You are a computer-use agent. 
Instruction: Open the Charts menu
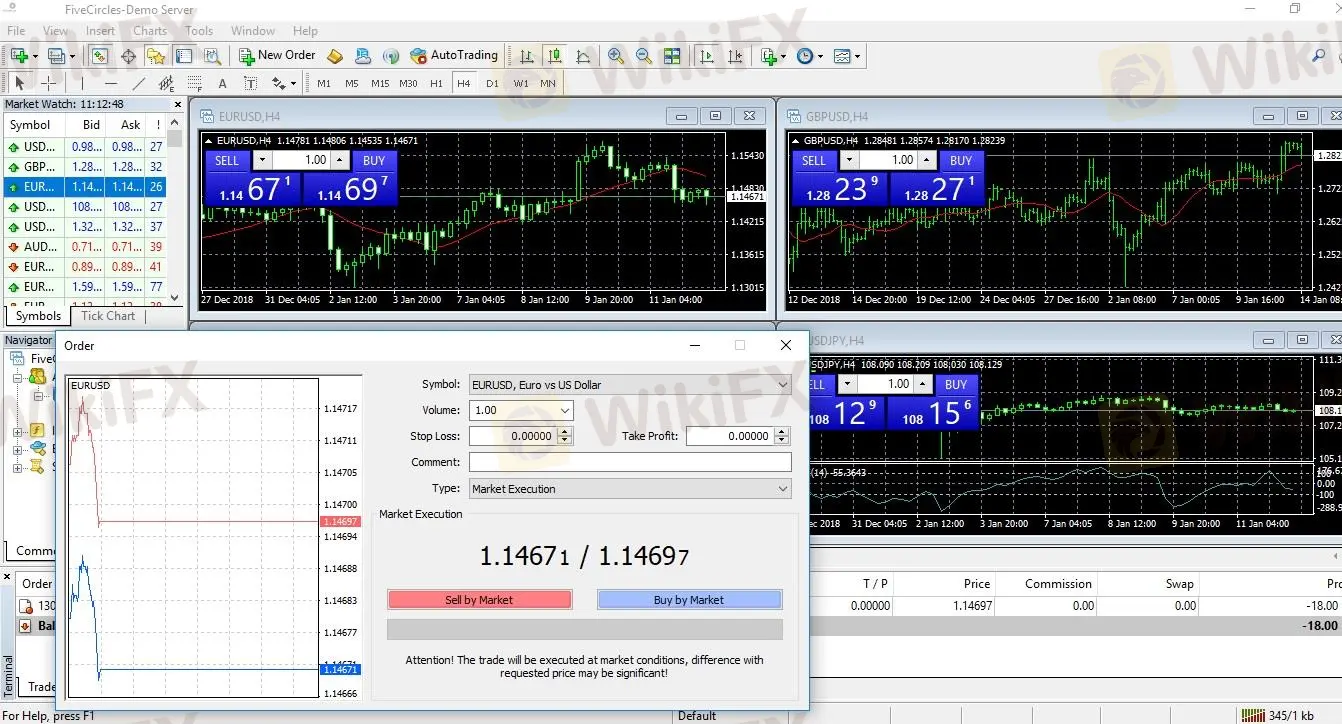point(150,31)
